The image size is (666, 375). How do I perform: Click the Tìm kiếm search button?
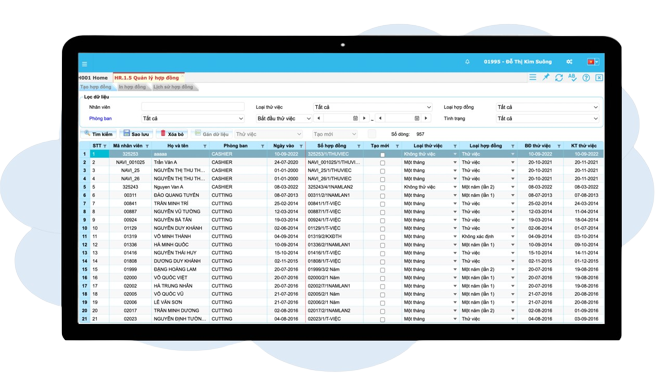click(x=99, y=134)
